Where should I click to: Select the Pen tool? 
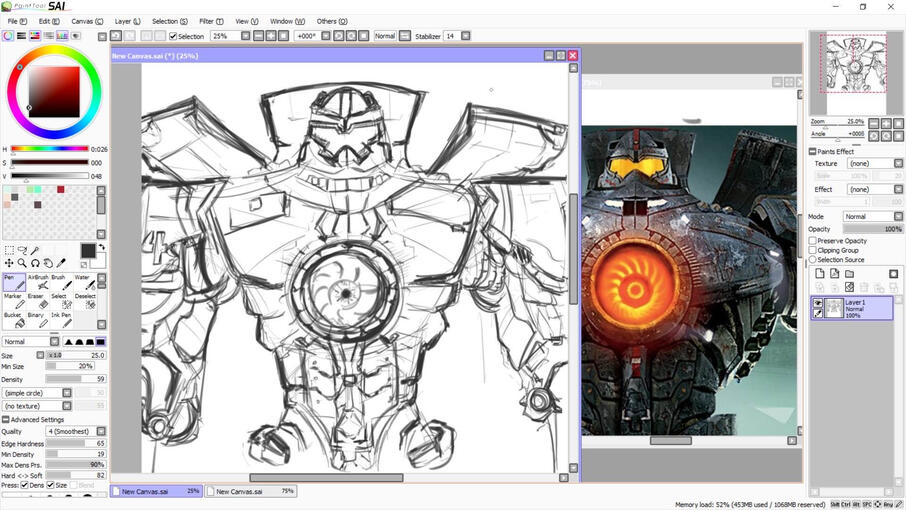(x=14, y=282)
